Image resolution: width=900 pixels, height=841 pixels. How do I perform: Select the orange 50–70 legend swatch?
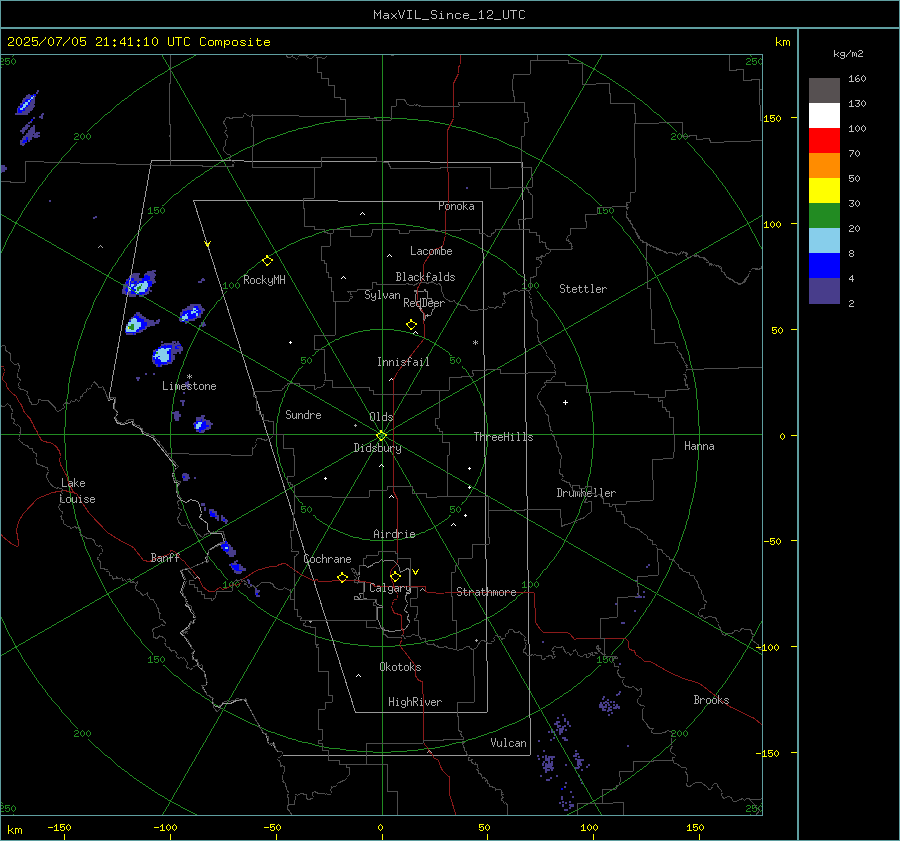point(824,166)
